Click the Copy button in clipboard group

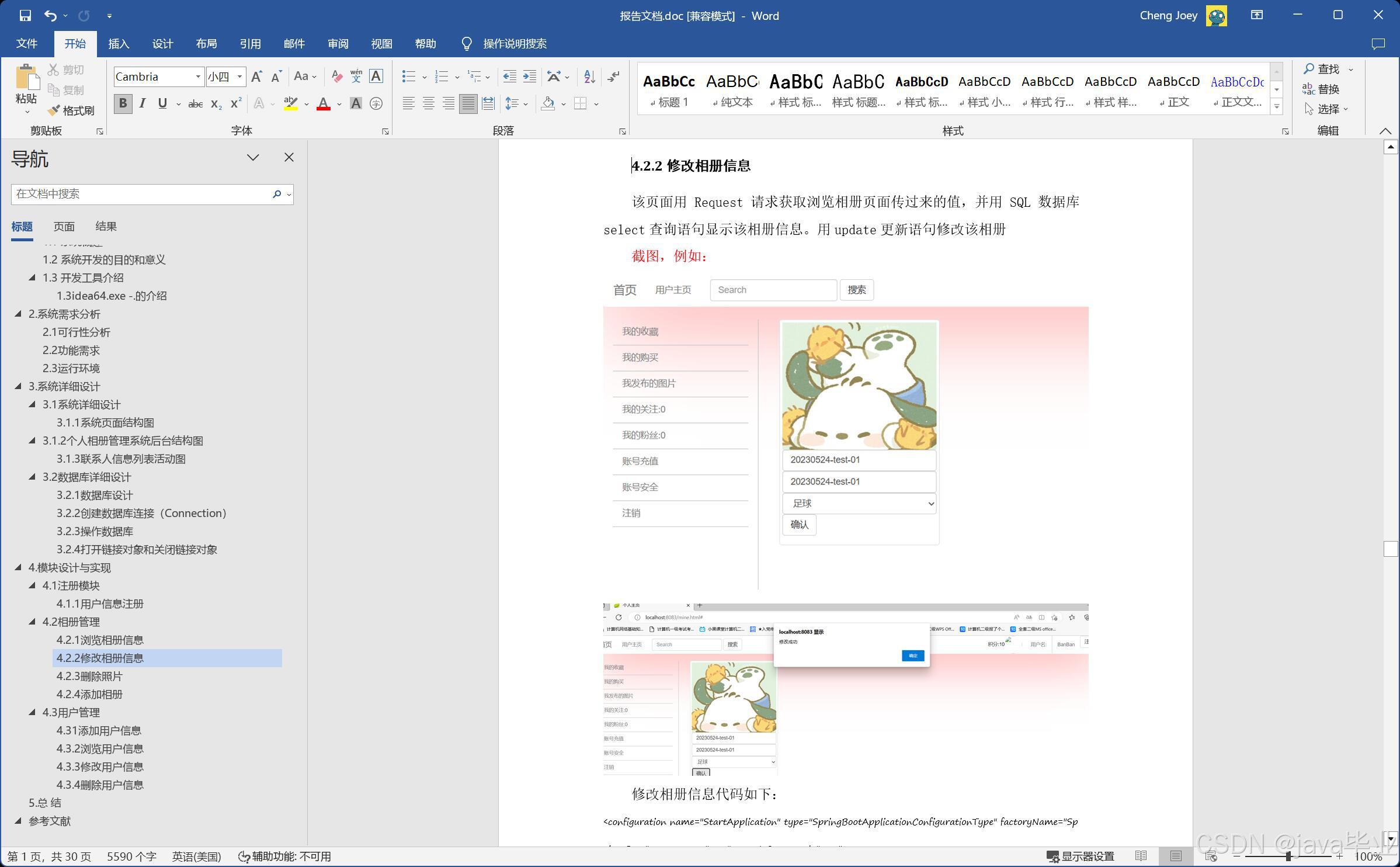pyautogui.click(x=65, y=90)
